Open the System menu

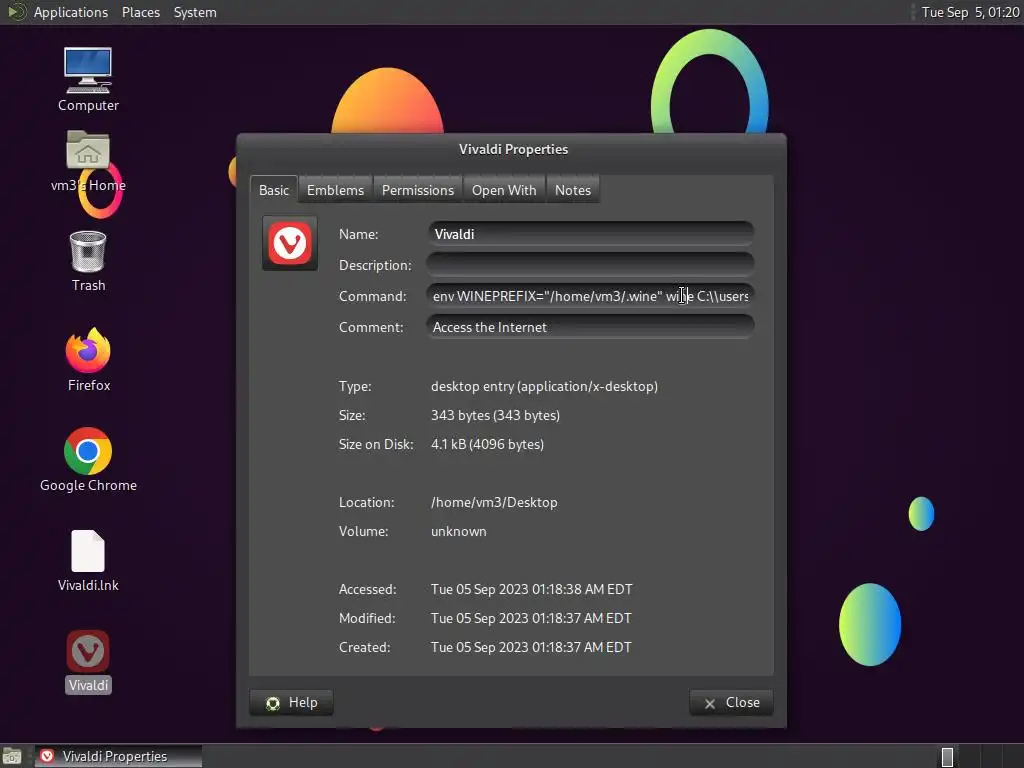195,12
